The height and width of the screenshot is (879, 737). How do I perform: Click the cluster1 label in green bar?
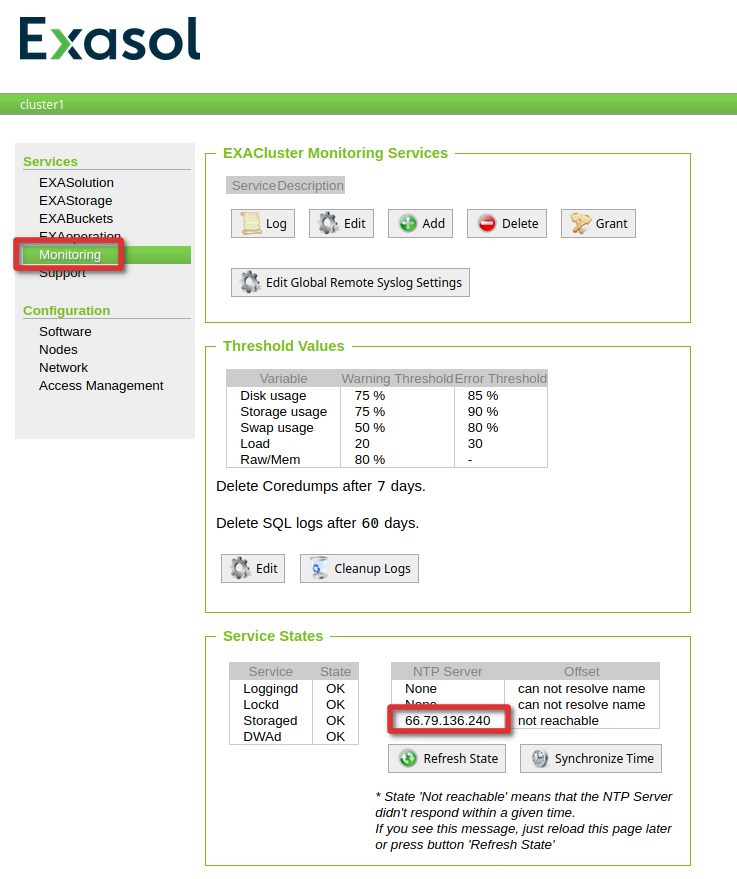(x=42, y=104)
